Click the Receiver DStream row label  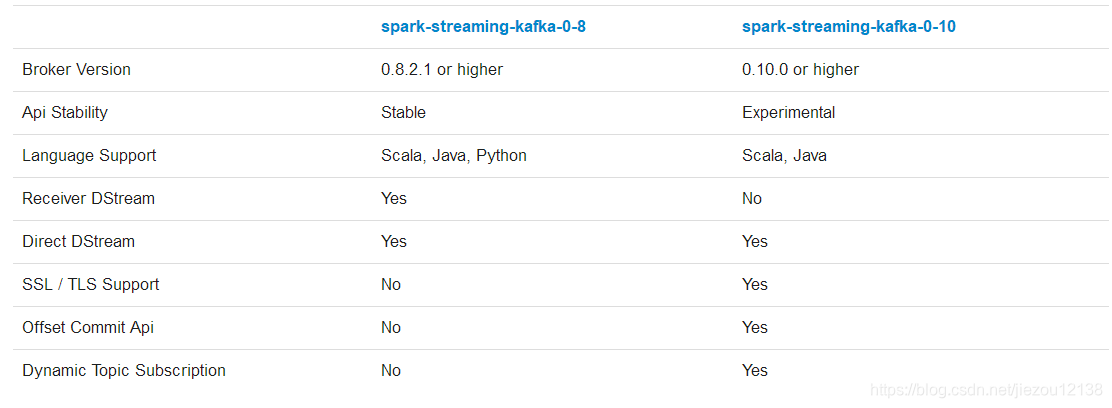point(89,199)
